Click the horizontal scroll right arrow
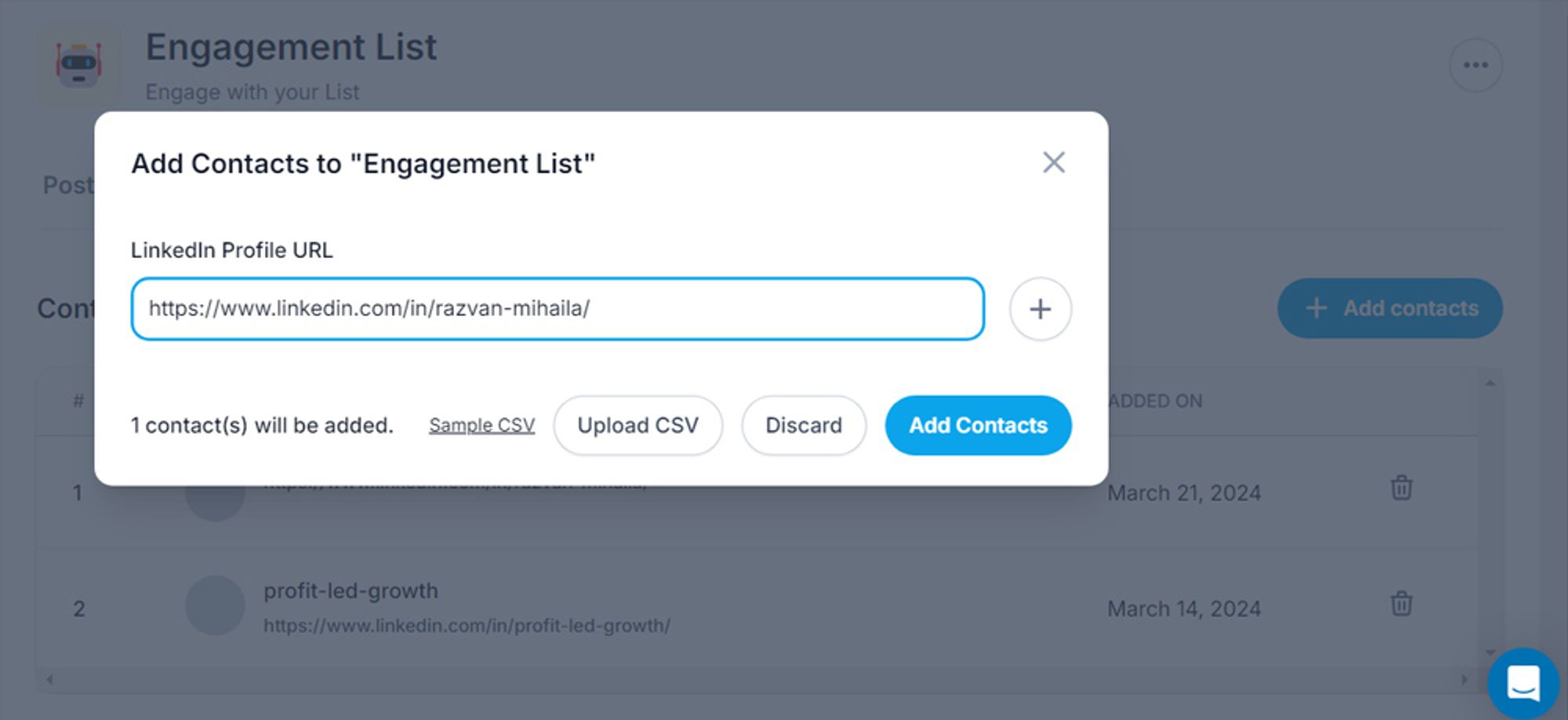This screenshot has height=720, width=1568. (1464, 679)
